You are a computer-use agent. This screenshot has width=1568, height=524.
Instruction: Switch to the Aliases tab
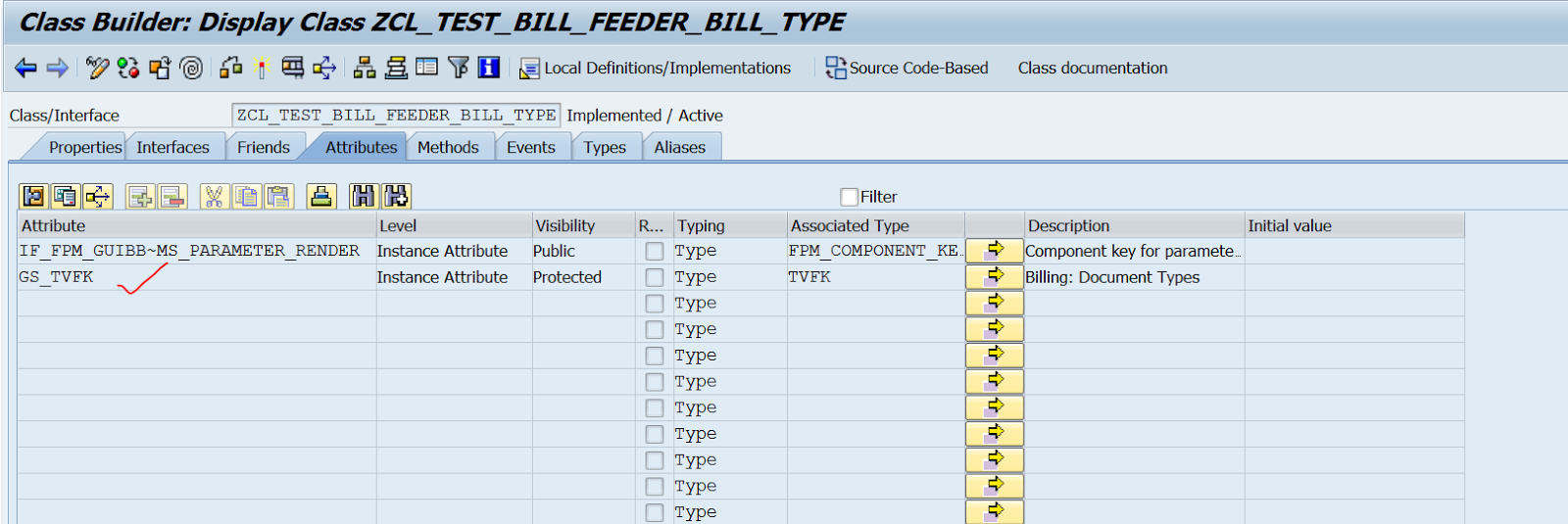click(680, 147)
